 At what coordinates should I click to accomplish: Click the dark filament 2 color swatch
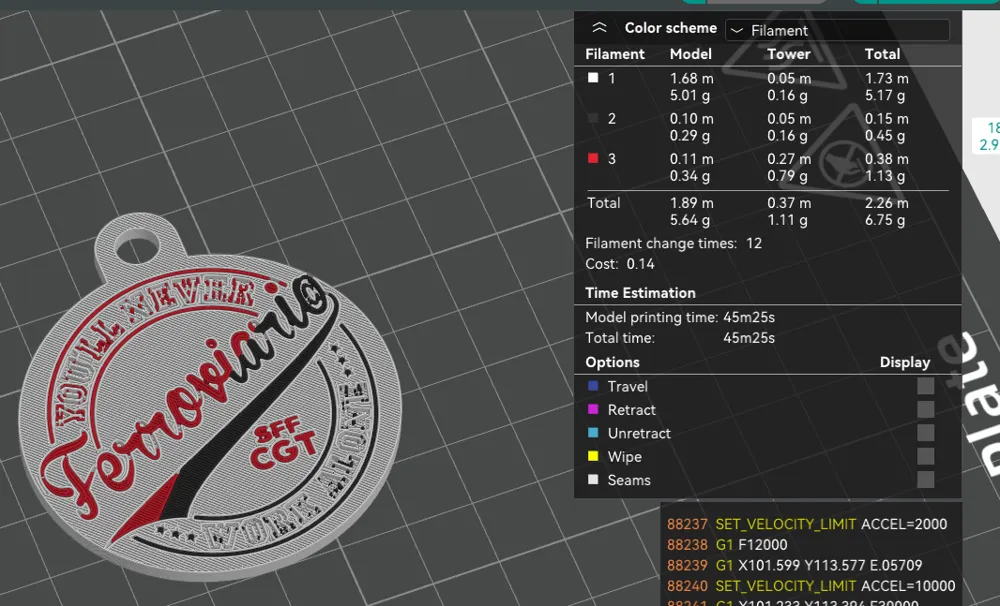593,118
